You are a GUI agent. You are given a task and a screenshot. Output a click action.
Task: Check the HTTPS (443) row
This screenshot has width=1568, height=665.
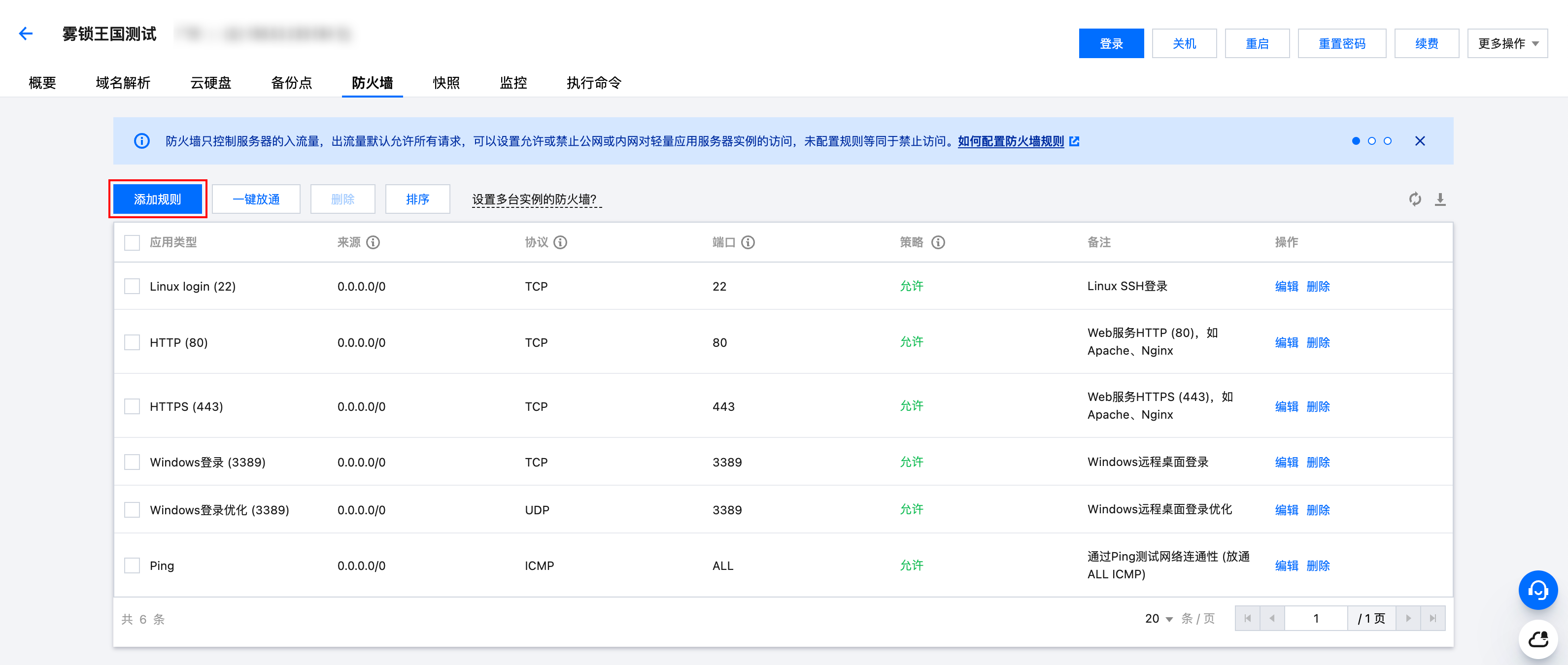click(x=132, y=406)
